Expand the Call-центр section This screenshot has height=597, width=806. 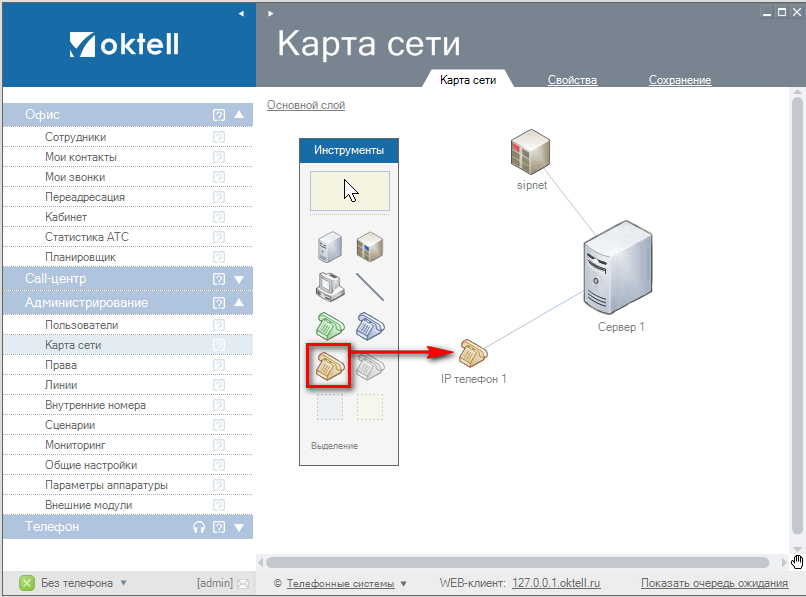click(239, 279)
